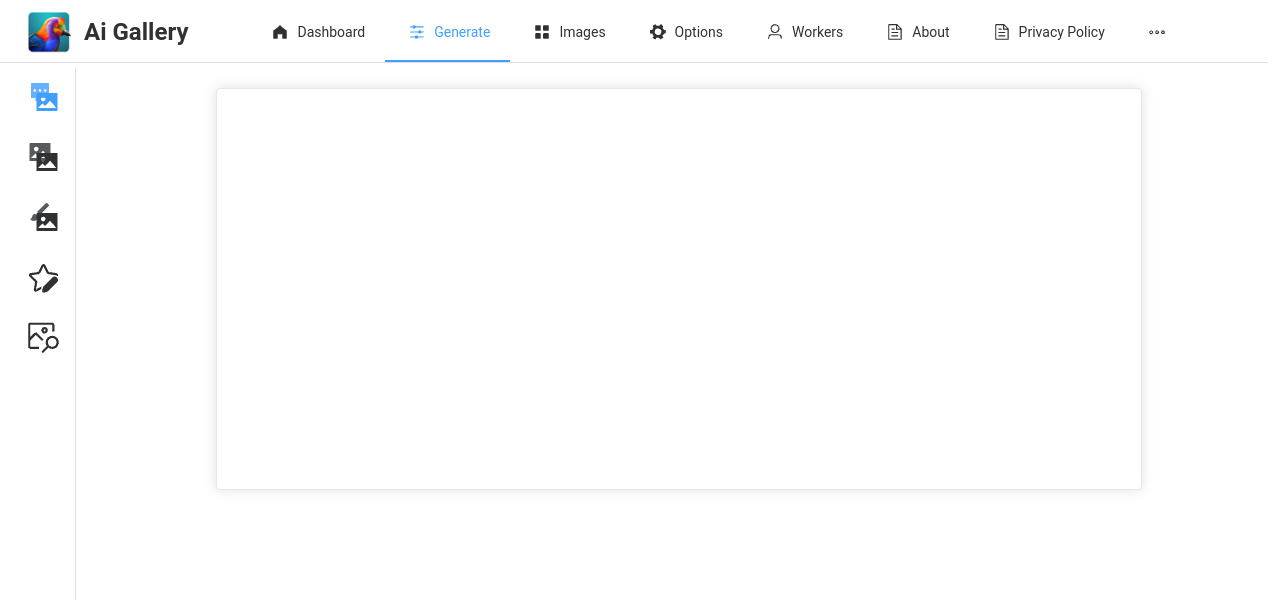Screen dimensions: 1280x600
Task: Switch to the Dashboard tab
Action: click(331, 32)
